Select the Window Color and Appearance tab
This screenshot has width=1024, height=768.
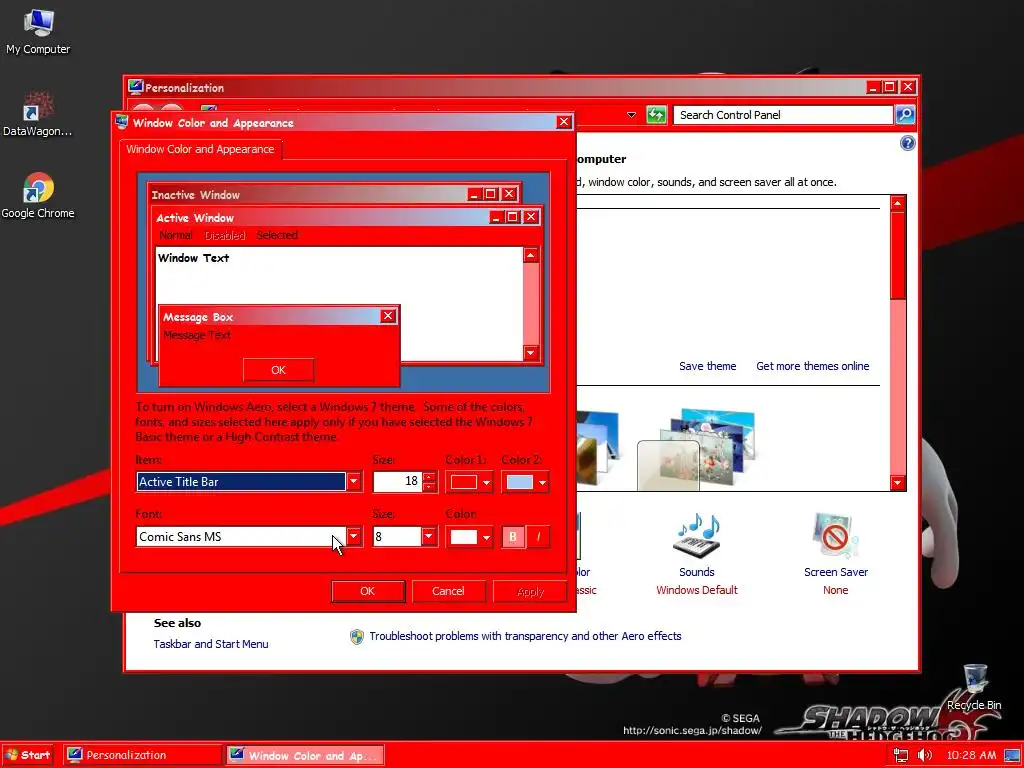[x=200, y=149]
